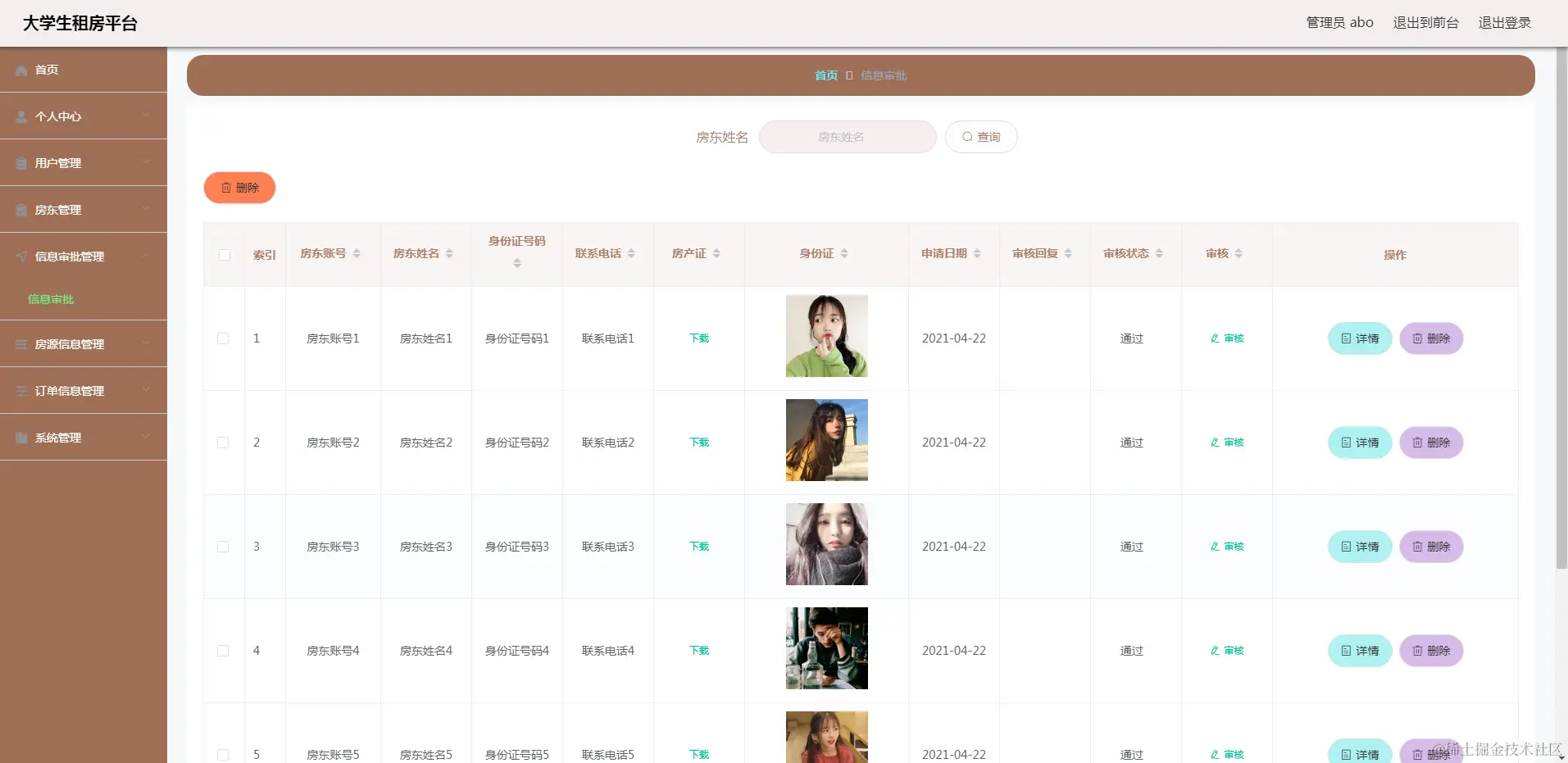This screenshot has width=1568, height=763.
Task: Sort table by 房产证 column arrows
Action: click(716, 254)
